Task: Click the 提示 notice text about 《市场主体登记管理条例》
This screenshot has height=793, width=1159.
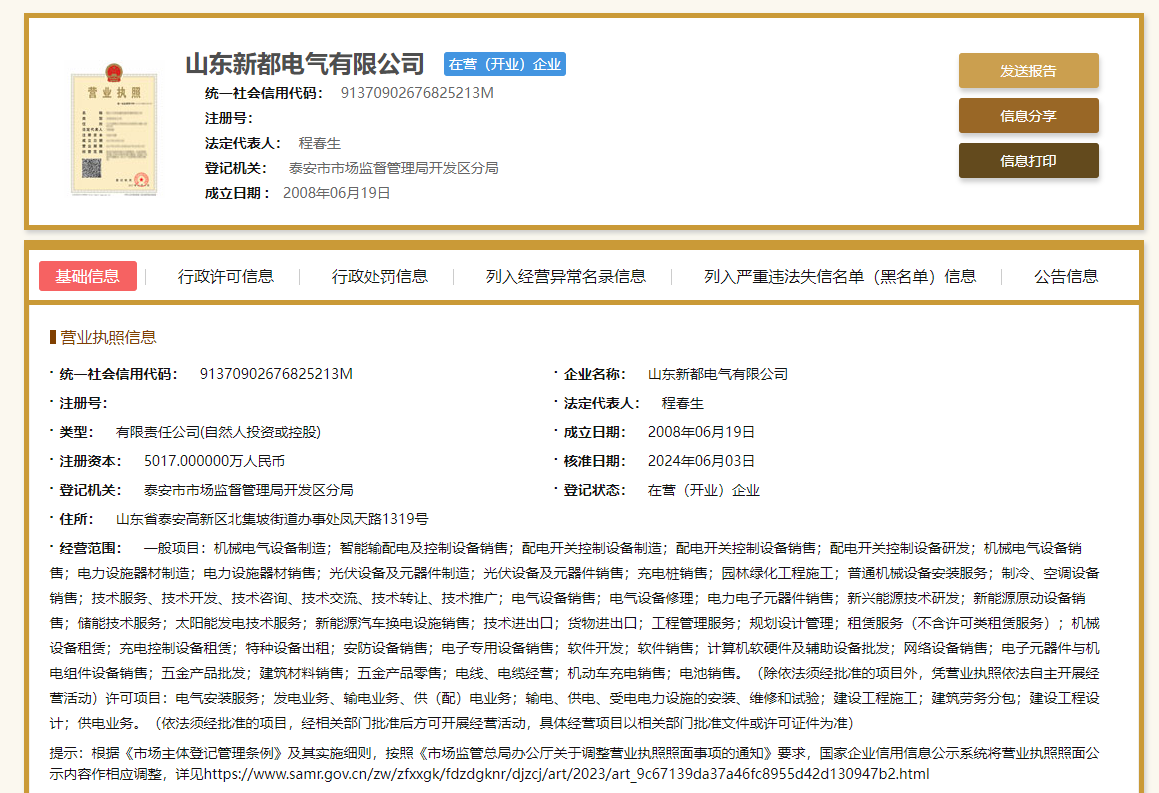Action: tap(574, 763)
